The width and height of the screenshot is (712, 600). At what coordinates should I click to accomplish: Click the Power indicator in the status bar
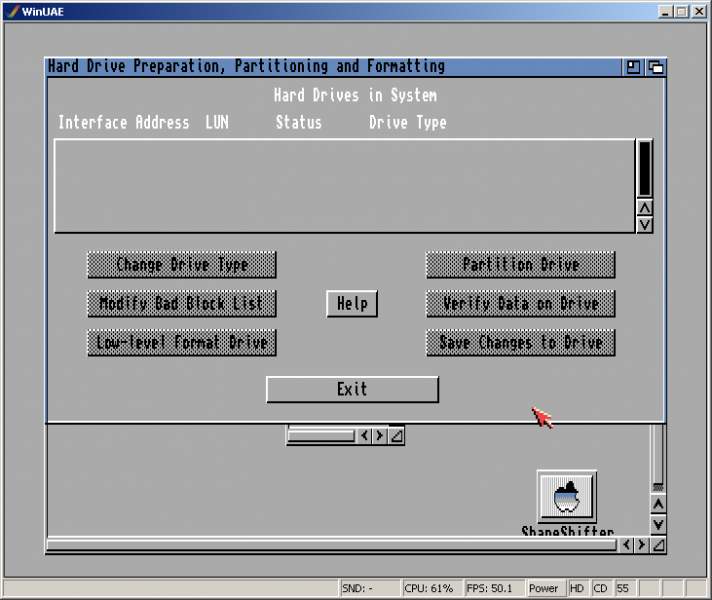click(543, 589)
